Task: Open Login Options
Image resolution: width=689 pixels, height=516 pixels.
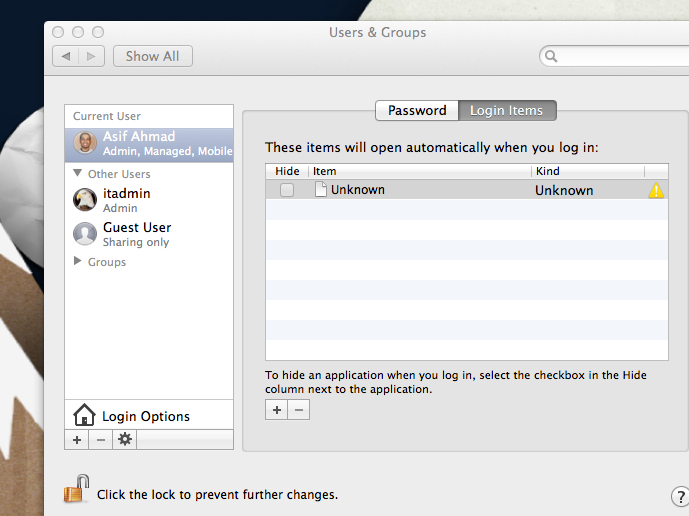Action: [x=149, y=415]
